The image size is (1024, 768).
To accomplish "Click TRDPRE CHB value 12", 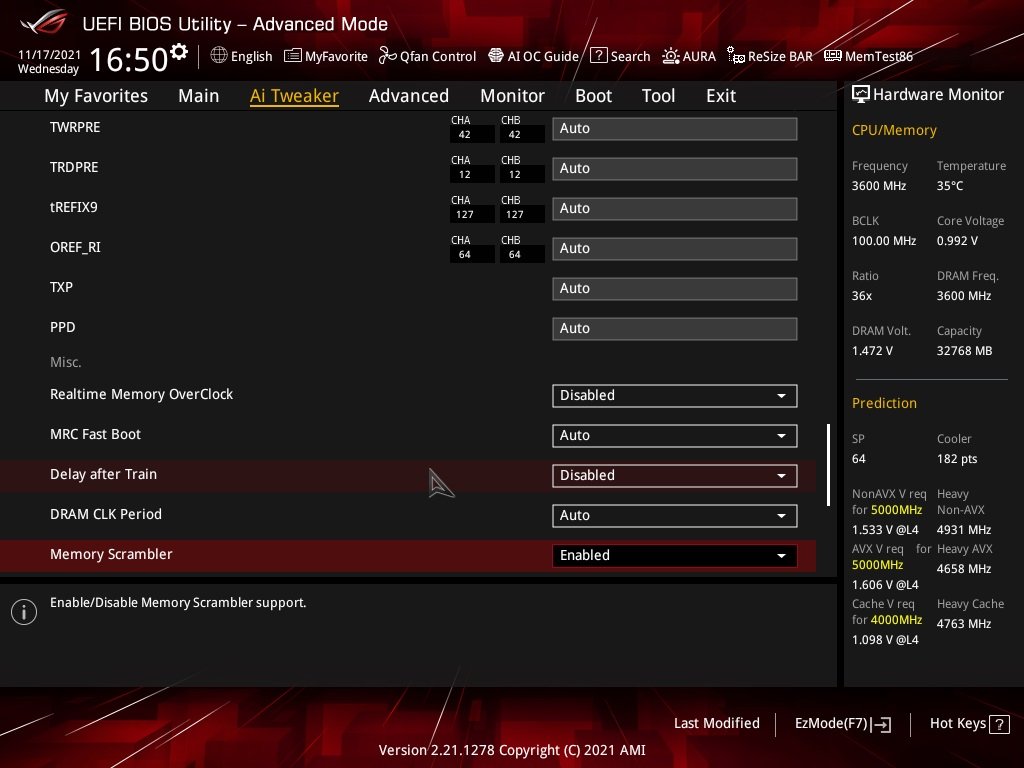I will click(x=515, y=174).
